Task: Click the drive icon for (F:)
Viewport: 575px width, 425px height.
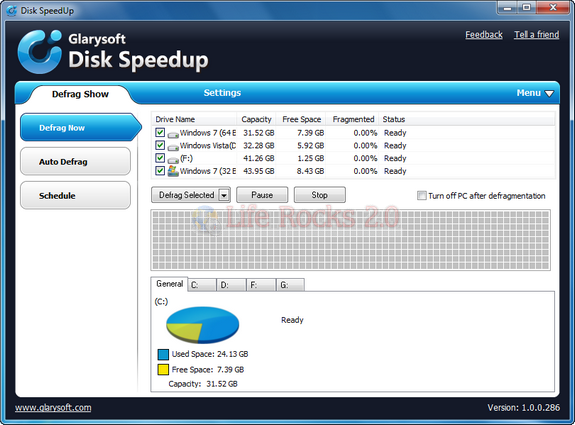Action: pyautogui.click(x=173, y=160)
